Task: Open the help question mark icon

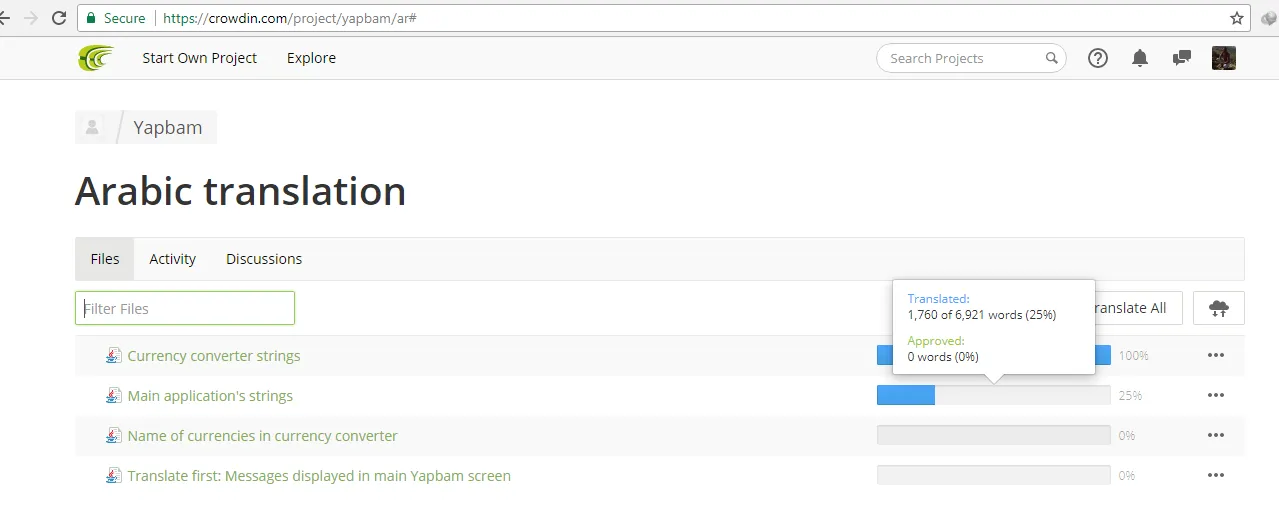Action: 1098,58
